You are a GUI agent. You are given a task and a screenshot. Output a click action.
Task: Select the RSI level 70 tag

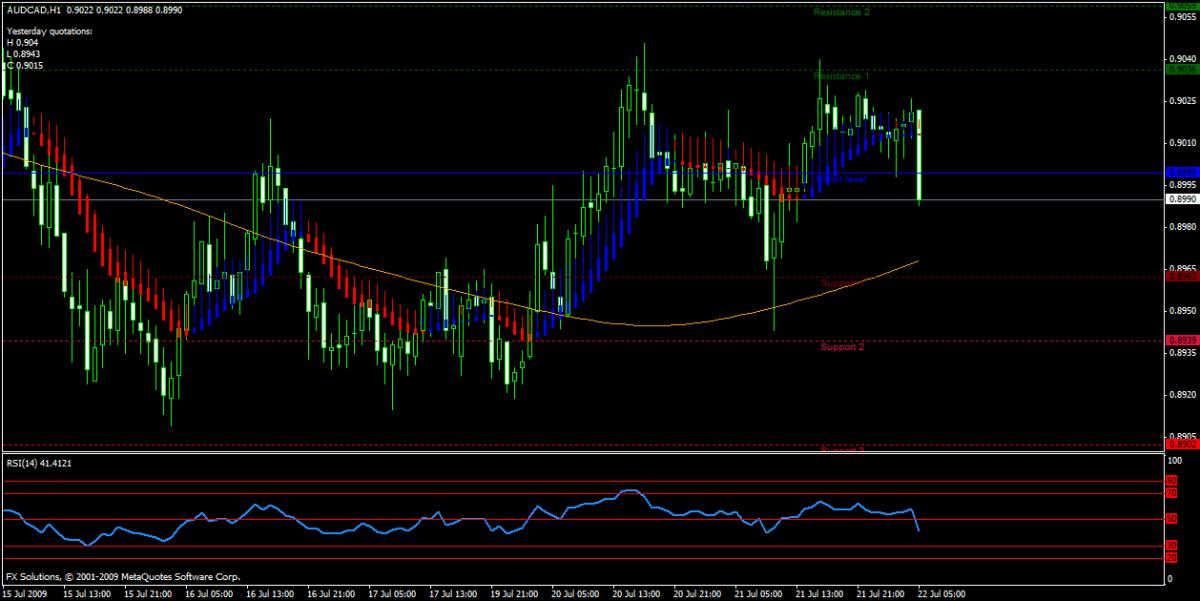coord(1171,493)
